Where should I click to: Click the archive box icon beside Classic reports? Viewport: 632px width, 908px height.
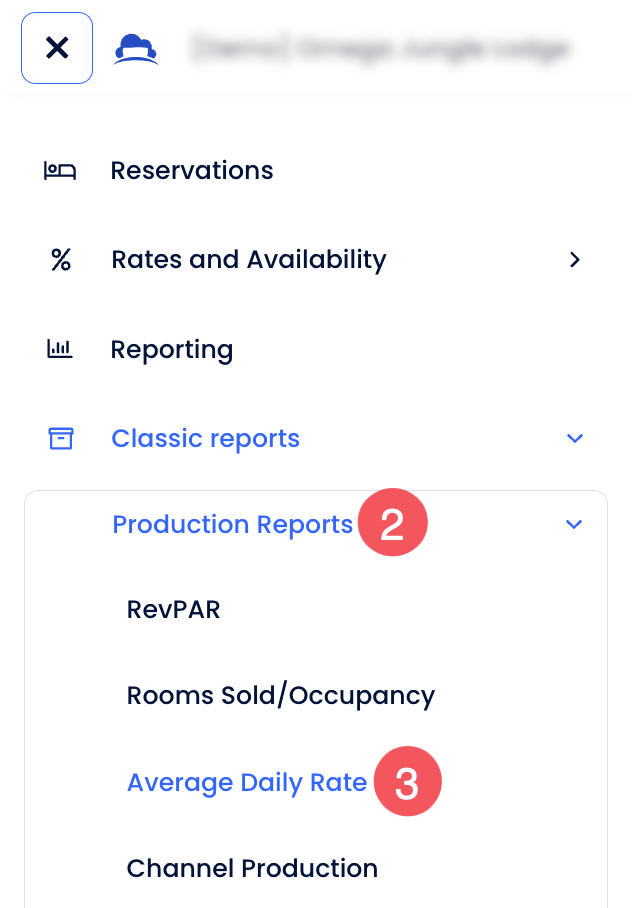(x=61, y=438)
